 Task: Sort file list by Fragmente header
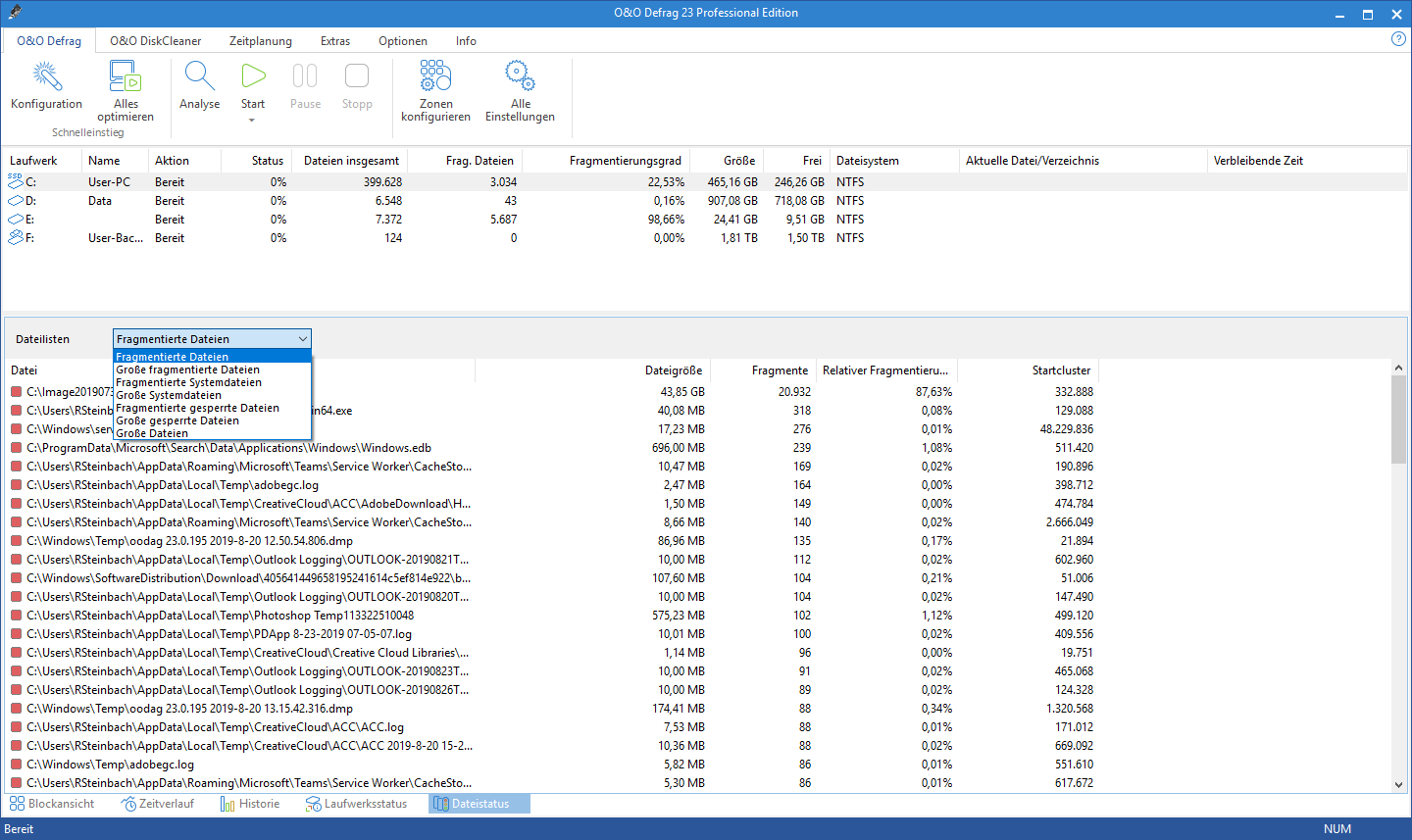pos(763,371)
